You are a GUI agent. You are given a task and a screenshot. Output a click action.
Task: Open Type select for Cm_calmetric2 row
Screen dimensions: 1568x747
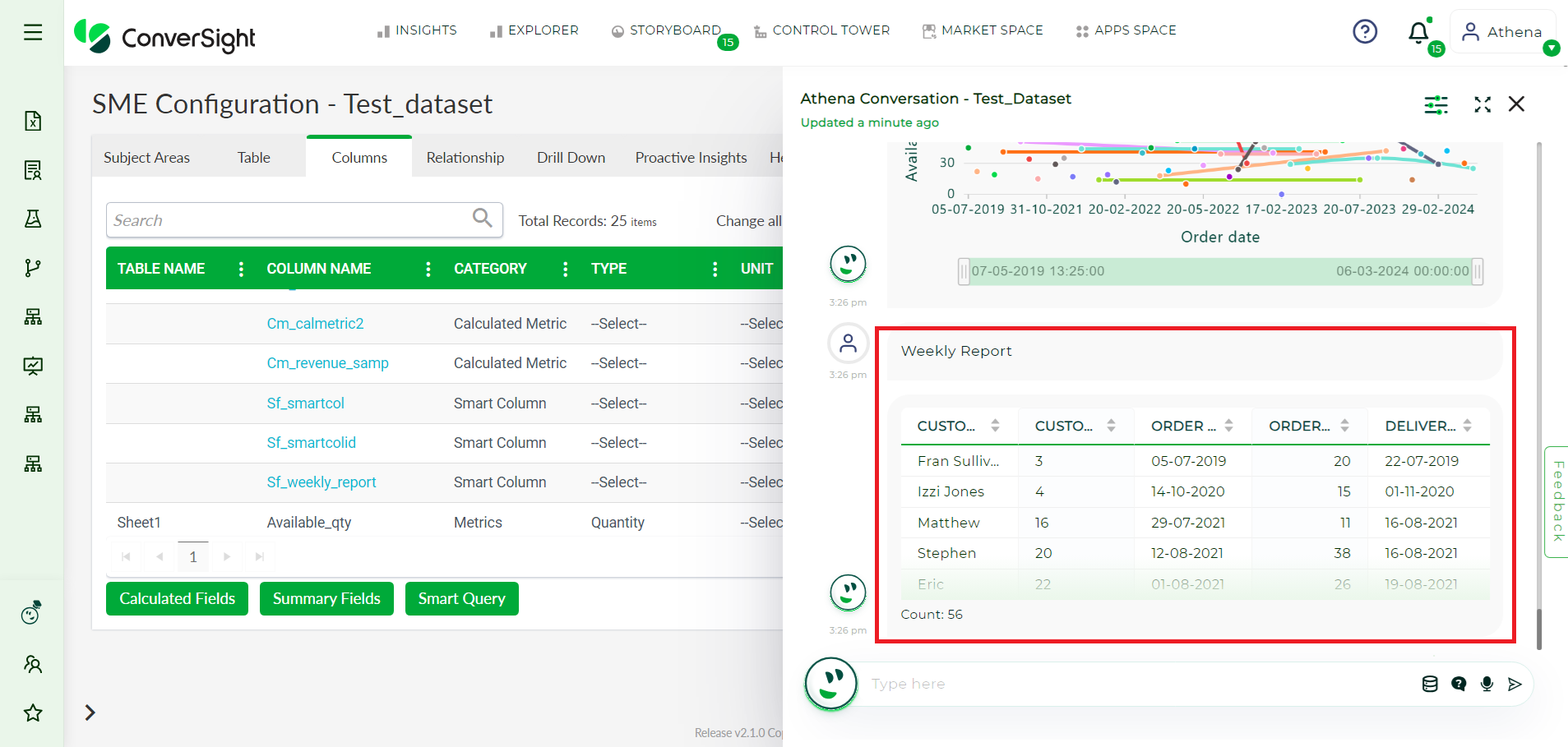tap(619, 323)
